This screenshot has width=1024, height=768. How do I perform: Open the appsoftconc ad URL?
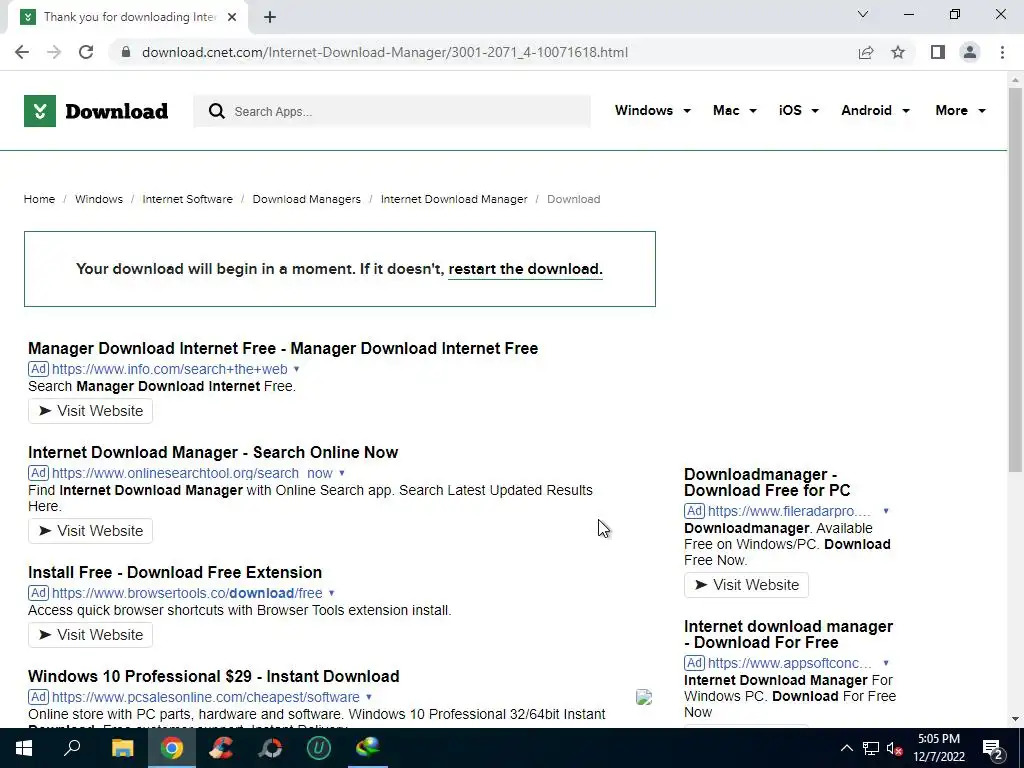pyautogui.click(x=790, y=664)
